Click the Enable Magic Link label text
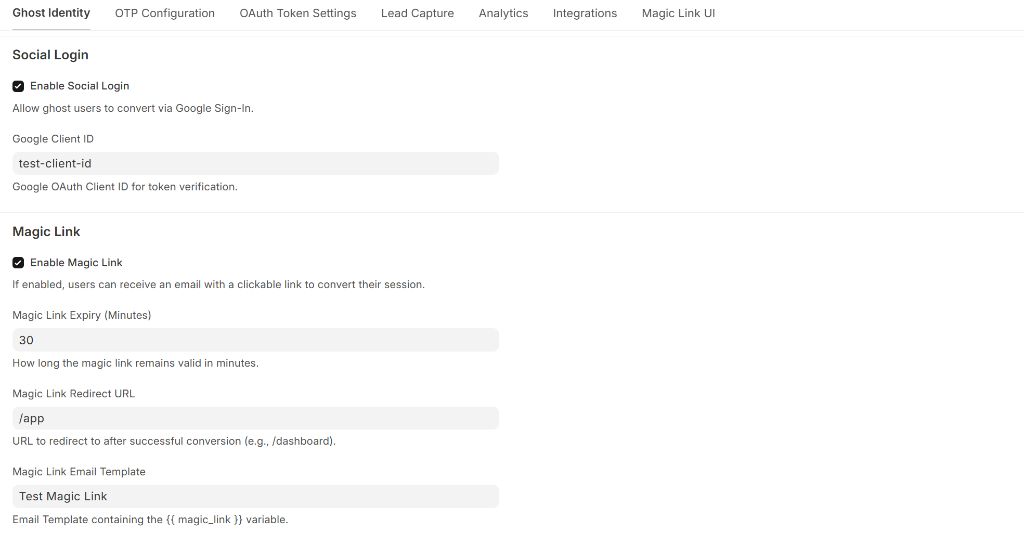 point(76,263)
